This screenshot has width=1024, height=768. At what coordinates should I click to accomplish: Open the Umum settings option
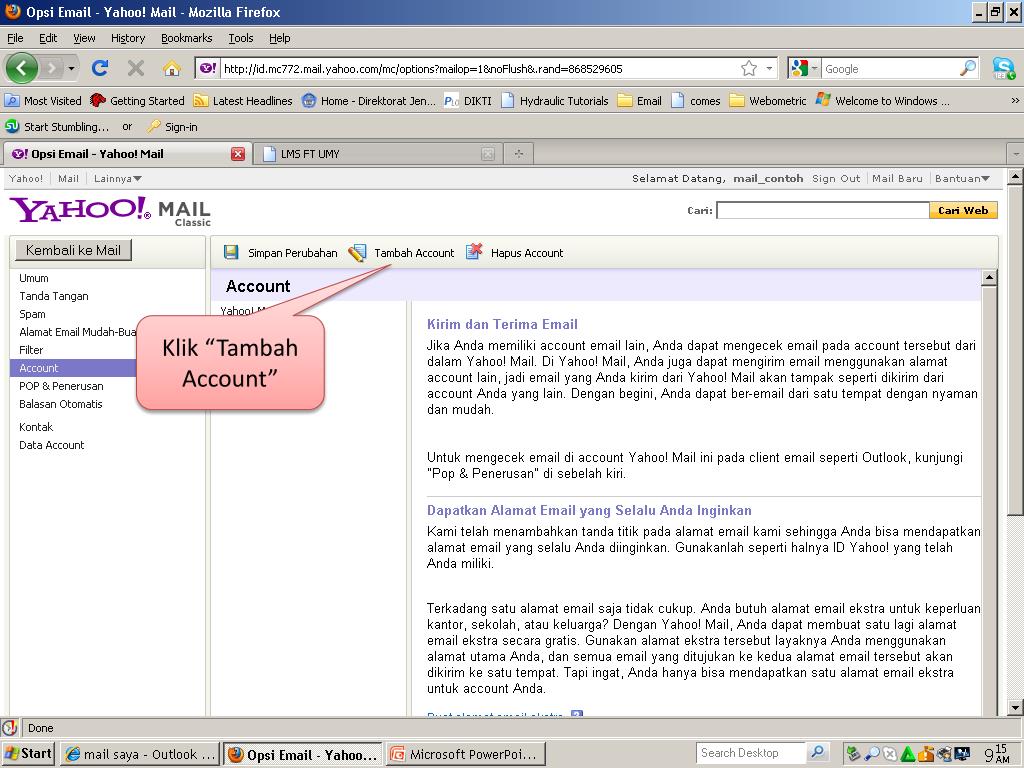tap(34, 278)
